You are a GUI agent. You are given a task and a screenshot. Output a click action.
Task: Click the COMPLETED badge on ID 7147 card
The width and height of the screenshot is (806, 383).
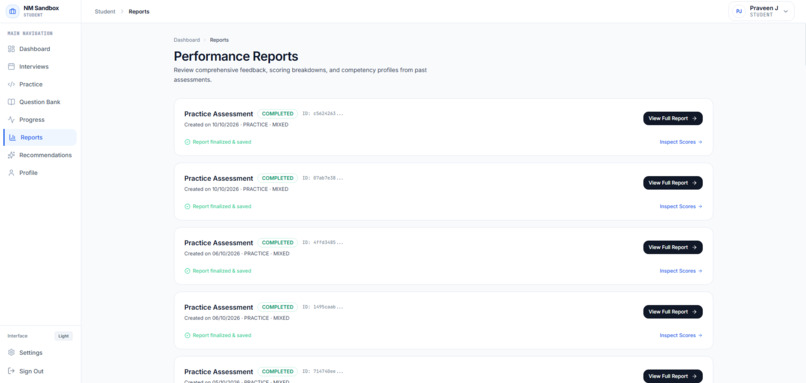point(278,371)
